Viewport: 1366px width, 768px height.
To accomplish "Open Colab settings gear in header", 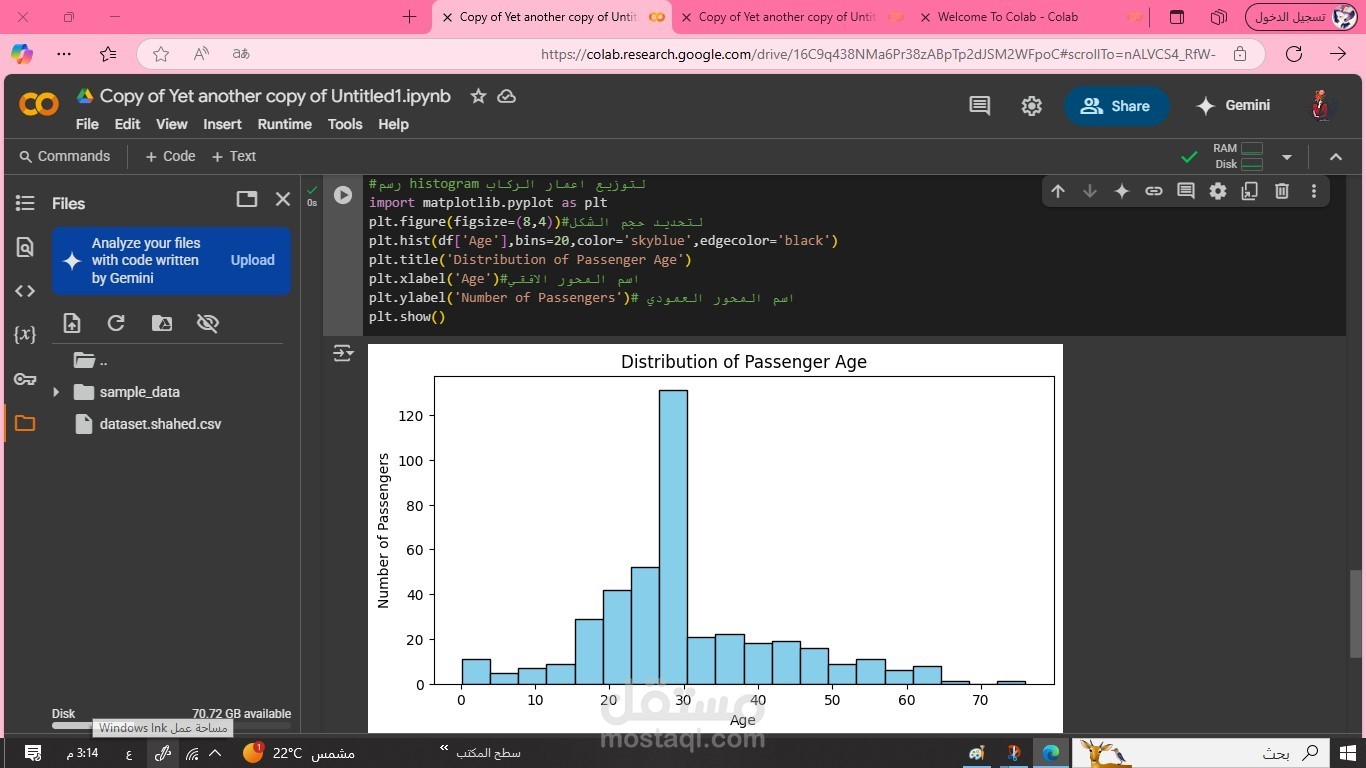I will 1032,106.
